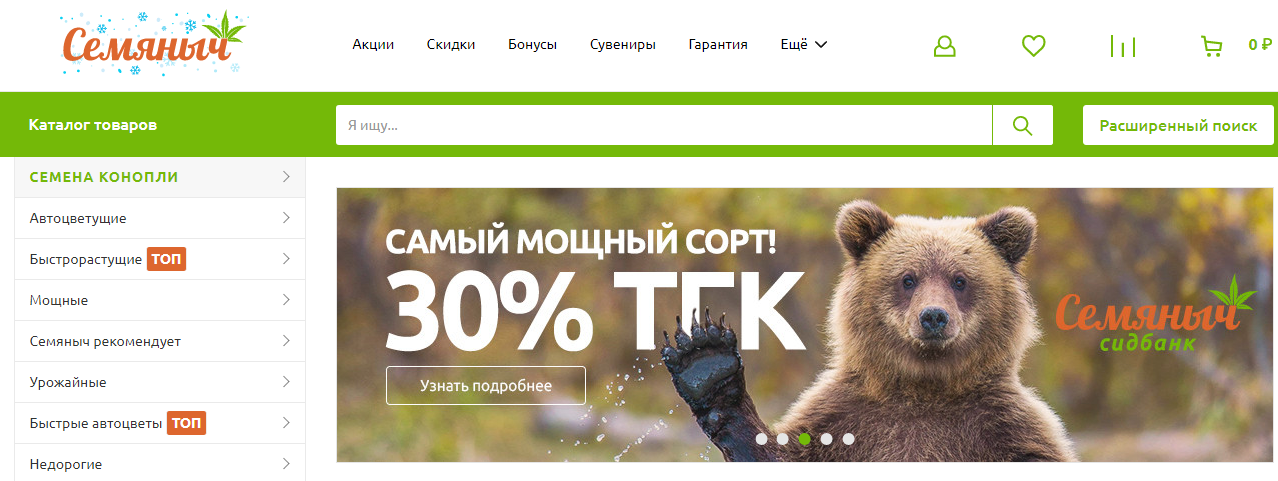Select the fourth carousel dot indicator
The width and height of the screenshot is (1278, 481).
click(x=826, y=438)
